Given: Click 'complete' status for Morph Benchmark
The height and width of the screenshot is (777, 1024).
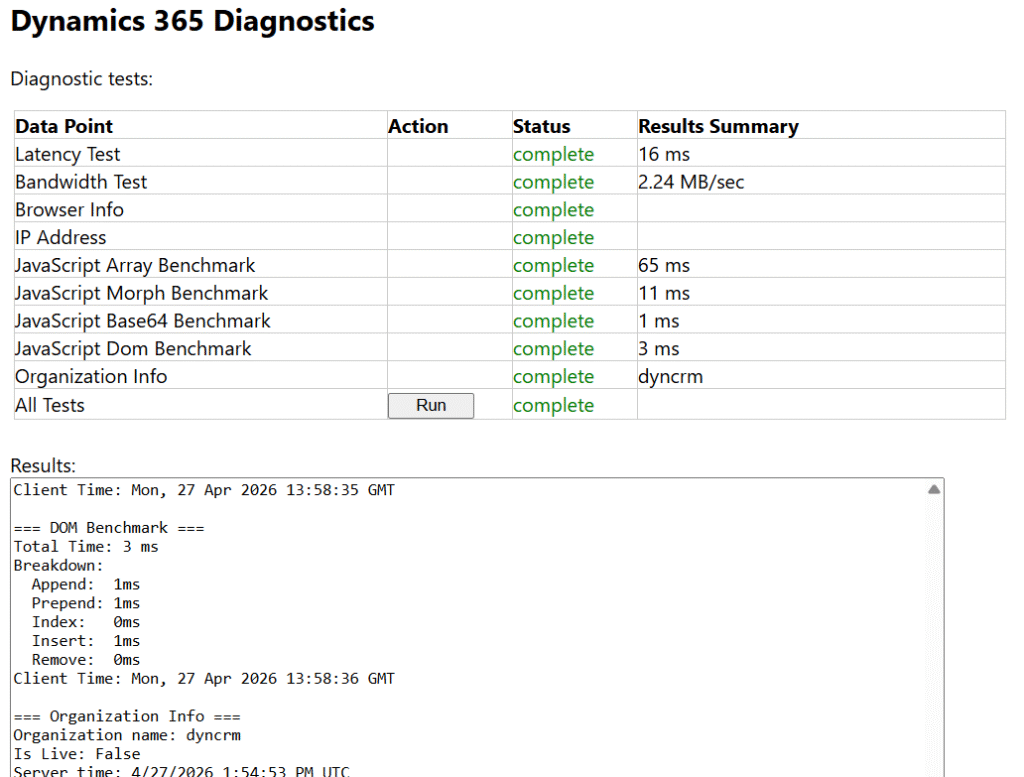Looking at the screenshot, I should 553,294.
